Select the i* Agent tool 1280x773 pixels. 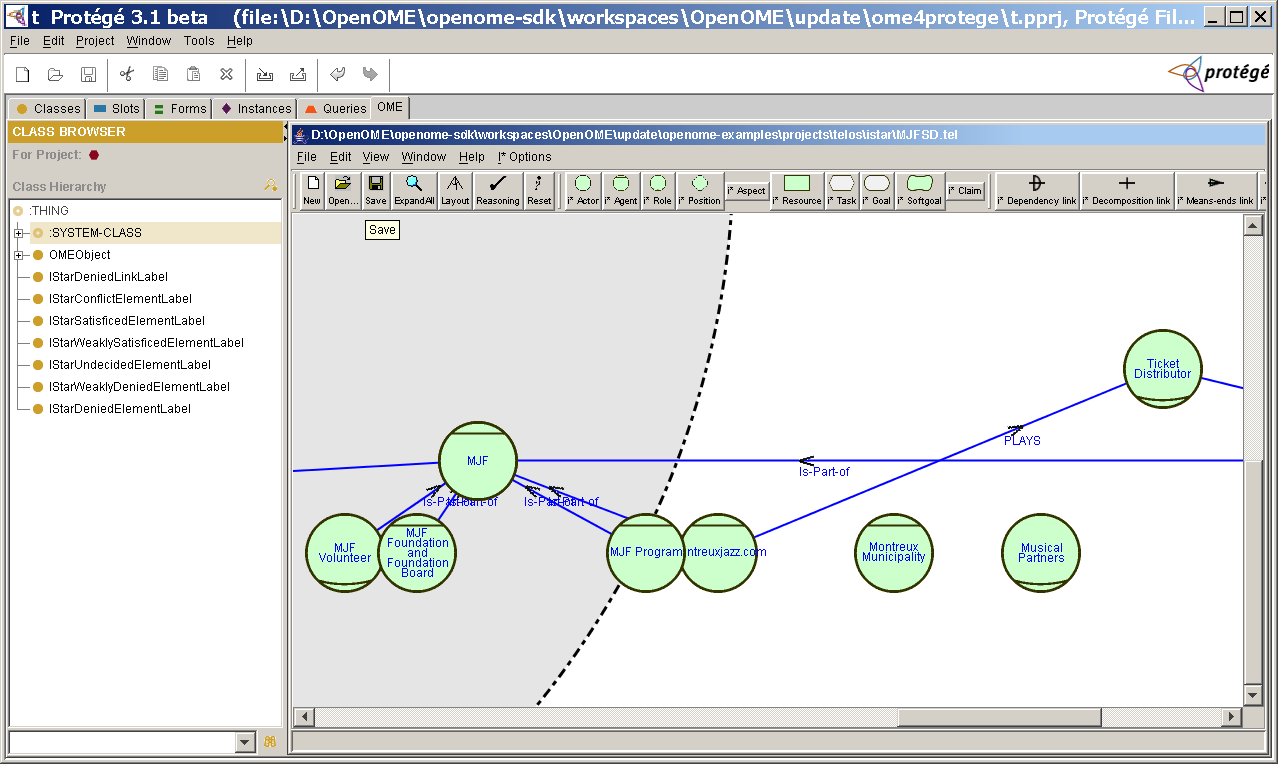click(x=621, y=190)
